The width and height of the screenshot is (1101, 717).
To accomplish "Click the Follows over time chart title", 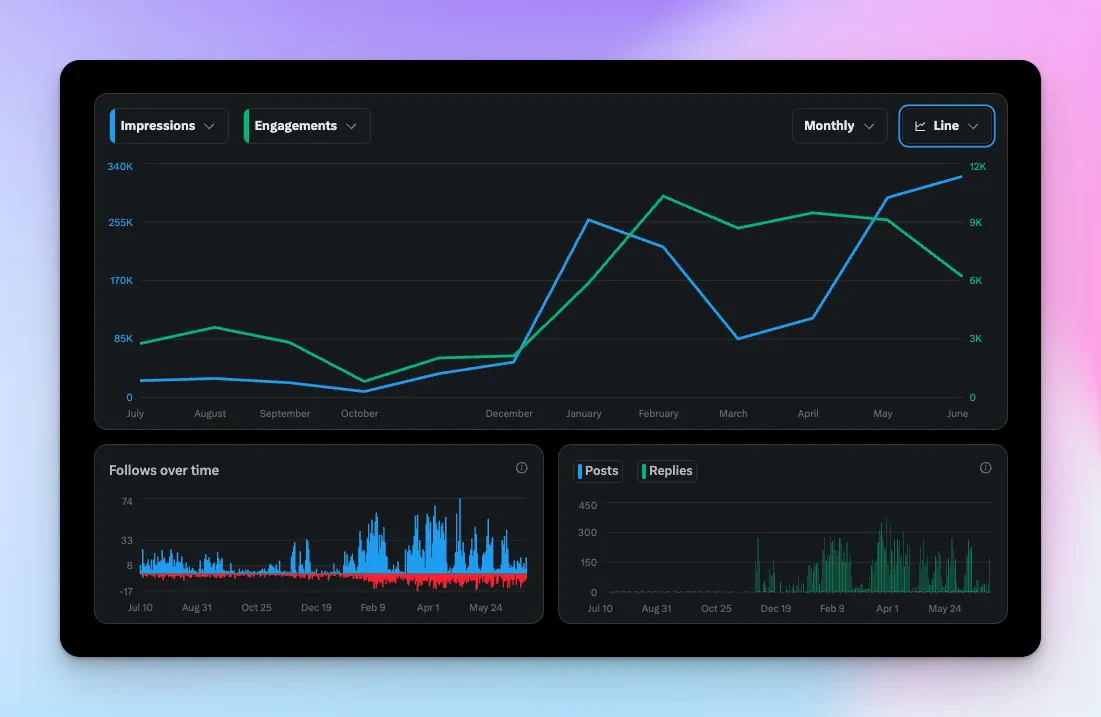I will point(163,470).
